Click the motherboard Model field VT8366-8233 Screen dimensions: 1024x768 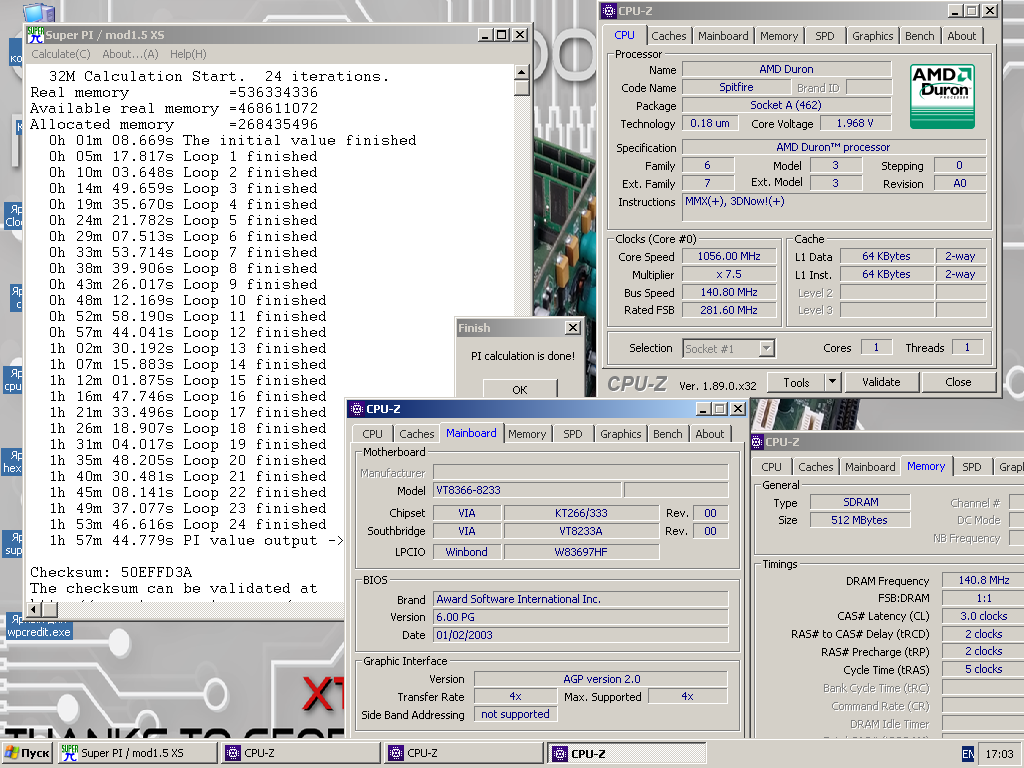coord(527,490)
